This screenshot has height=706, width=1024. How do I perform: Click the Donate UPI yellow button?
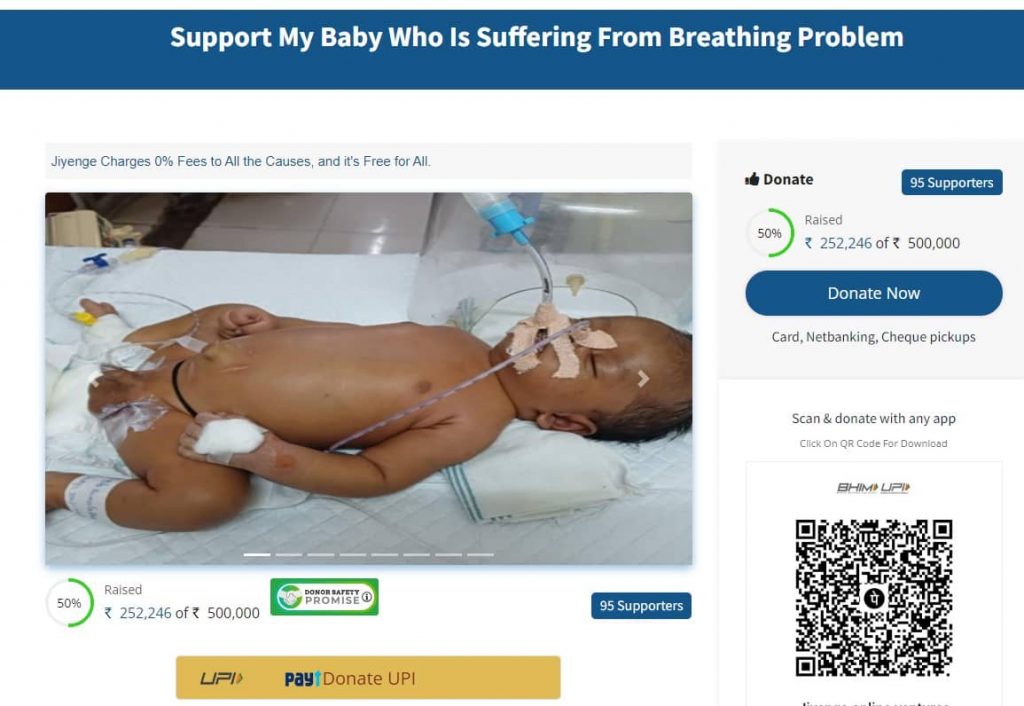368,678
